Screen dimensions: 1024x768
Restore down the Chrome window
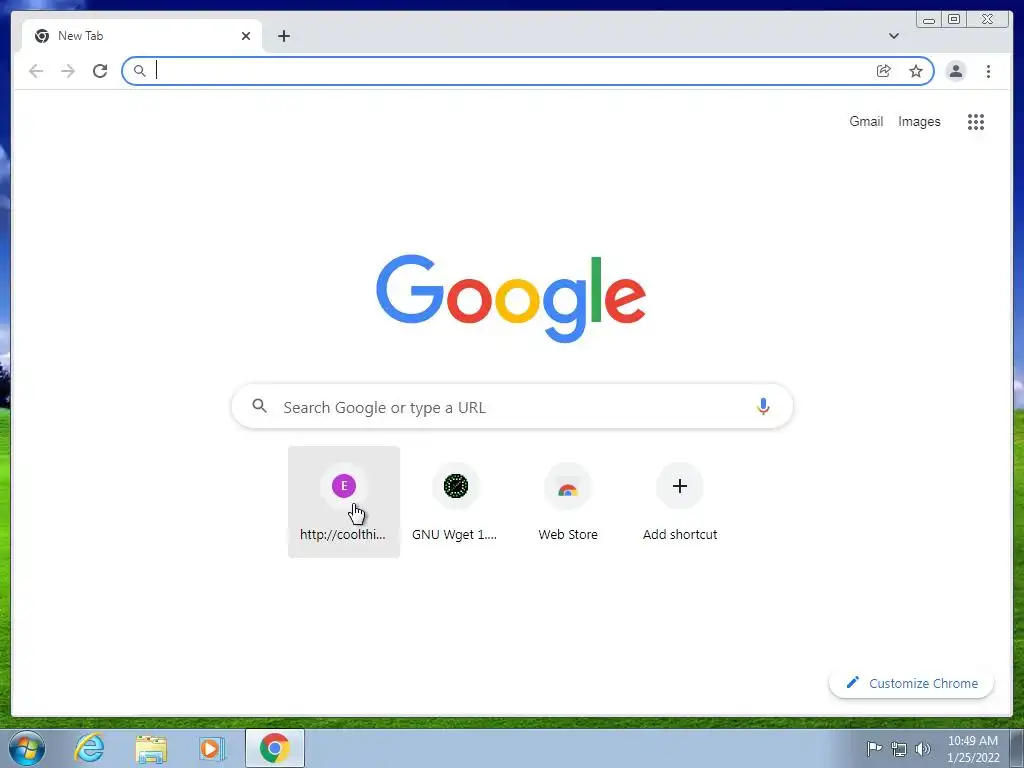(x=953, y=19)
